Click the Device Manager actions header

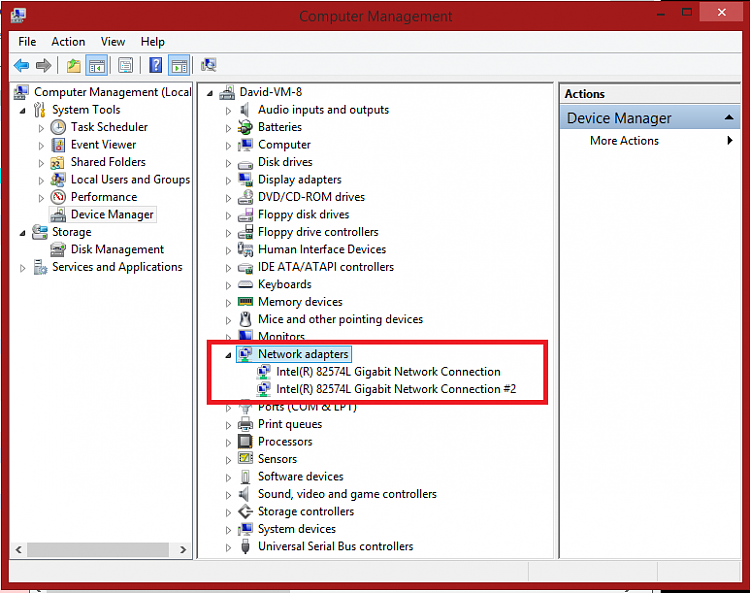(650, 118)
